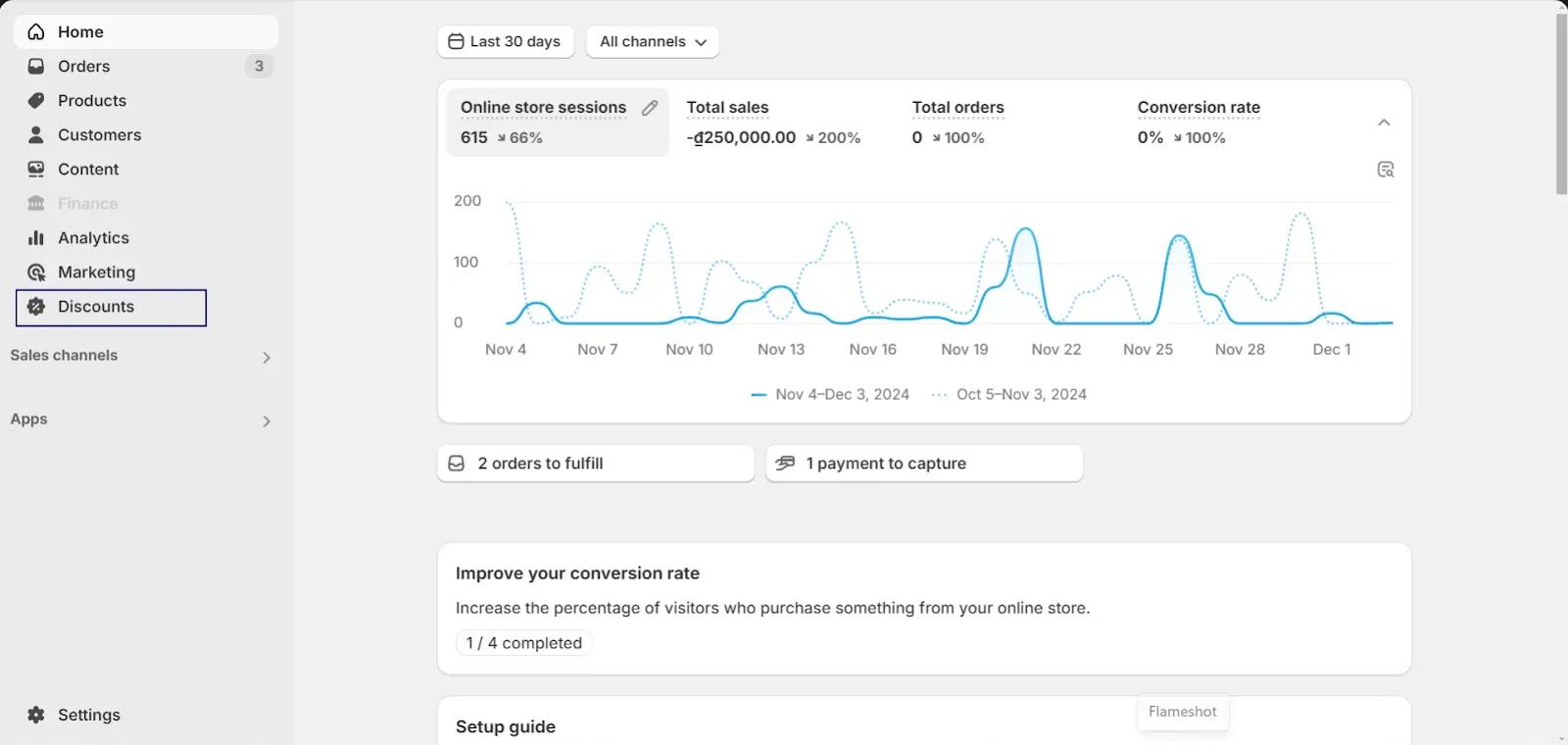Select Marketing in the navigation
The width and height of the screenshot is (1568, 745).
pyautogui.click(x=146, y=273)
